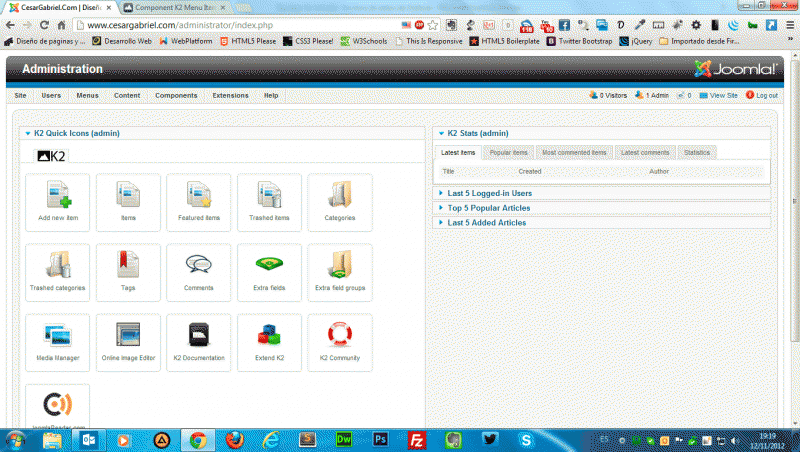Open the jQuery bookmark
This screenshot has height=452, width=800.
[x=636, y=41]
